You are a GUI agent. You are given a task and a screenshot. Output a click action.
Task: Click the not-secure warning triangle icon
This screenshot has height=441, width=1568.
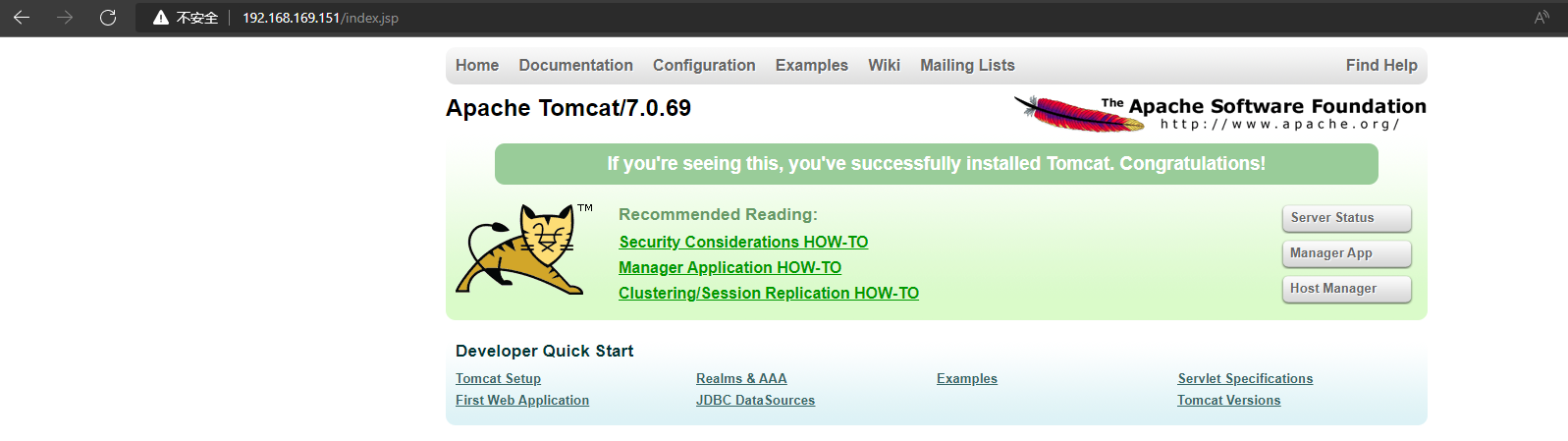pos(161,18)
